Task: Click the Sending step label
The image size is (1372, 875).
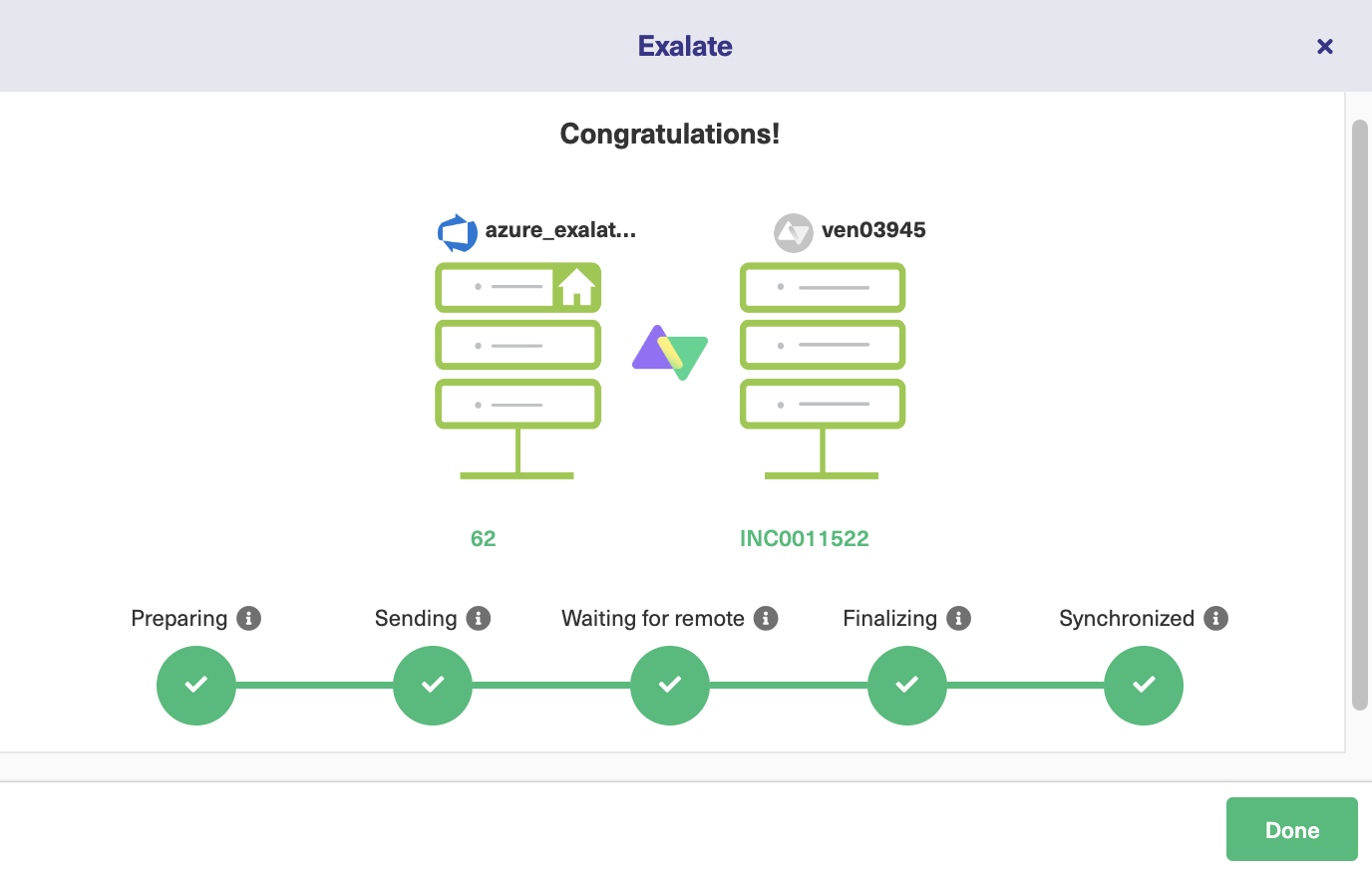Action: pos(416,618)
